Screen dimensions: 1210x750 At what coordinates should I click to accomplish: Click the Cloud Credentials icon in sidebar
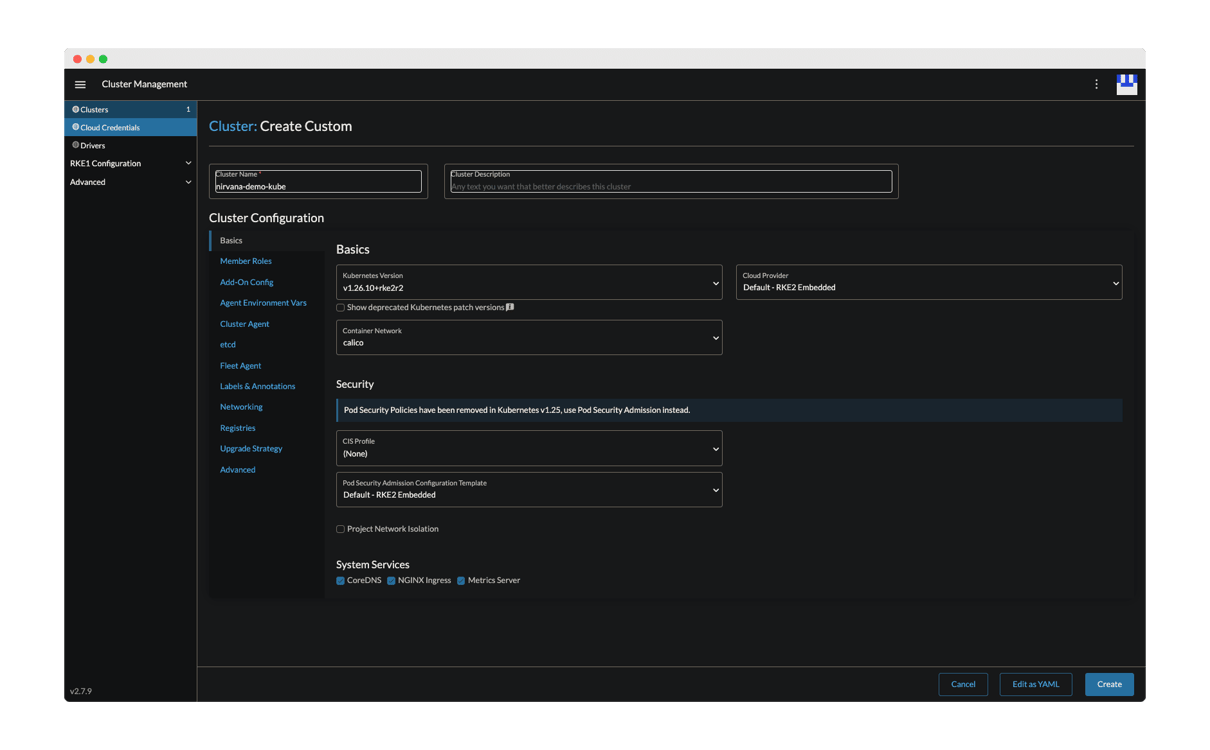tap(75, 127)
